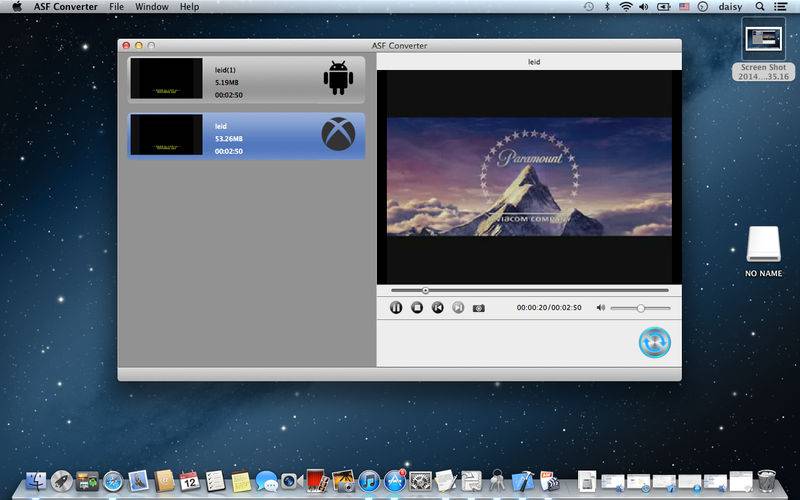Open Spotlight search magnifier
The image size is (800, 500).
tap(760, 7)
